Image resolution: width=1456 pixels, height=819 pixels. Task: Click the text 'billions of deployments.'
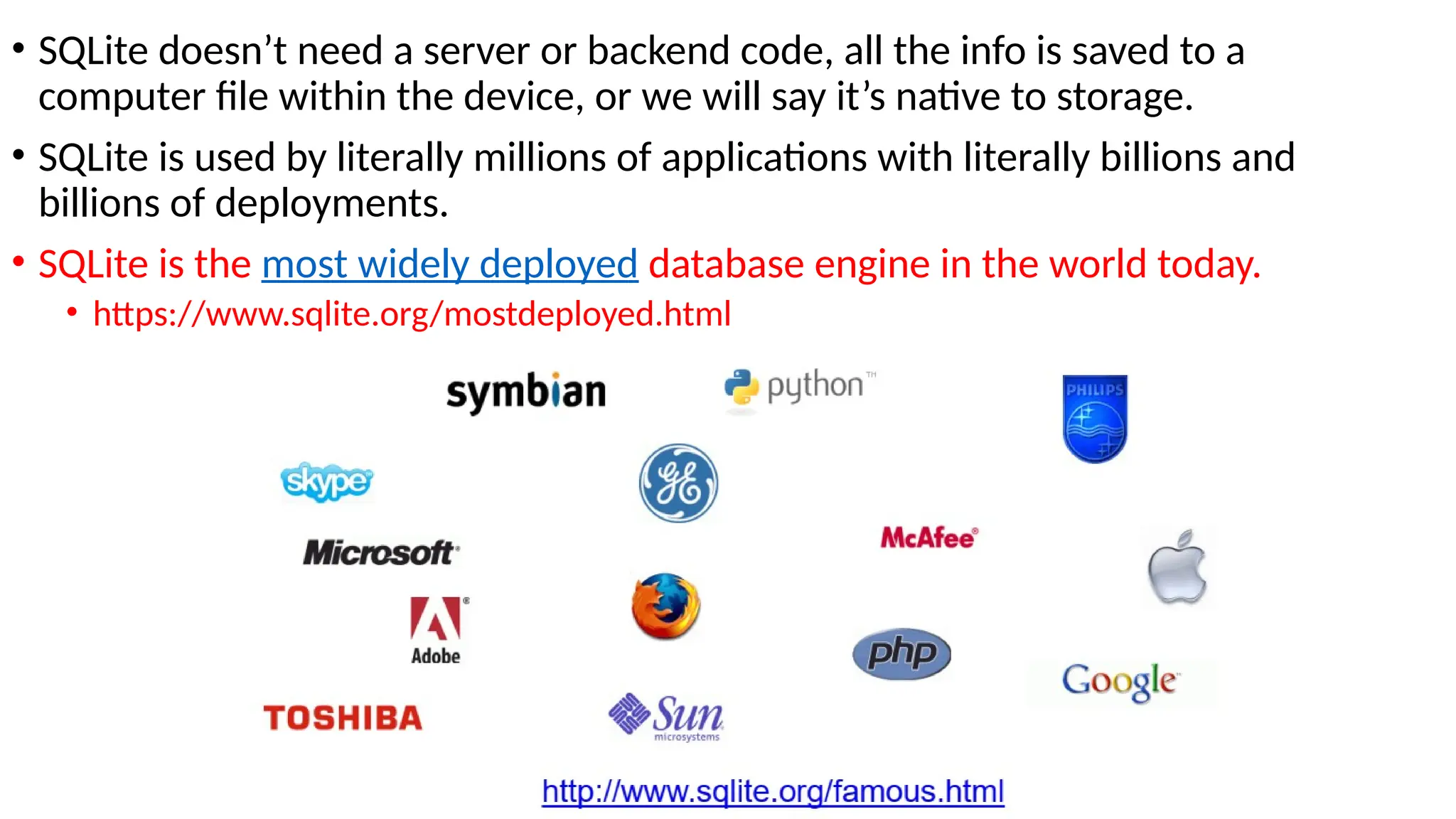pyautogui.click(x=243, y=203)
